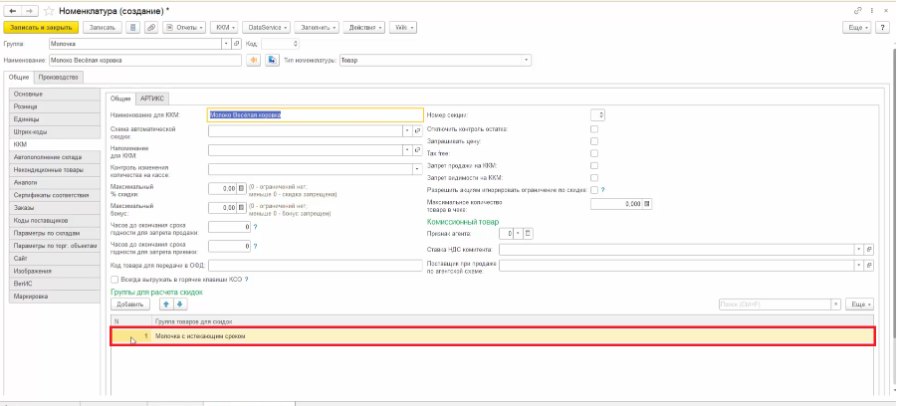The image size is (900, 406).
Task: Open attached files paperclip icon
Action: pyautogui.click(x=151, y=28)
